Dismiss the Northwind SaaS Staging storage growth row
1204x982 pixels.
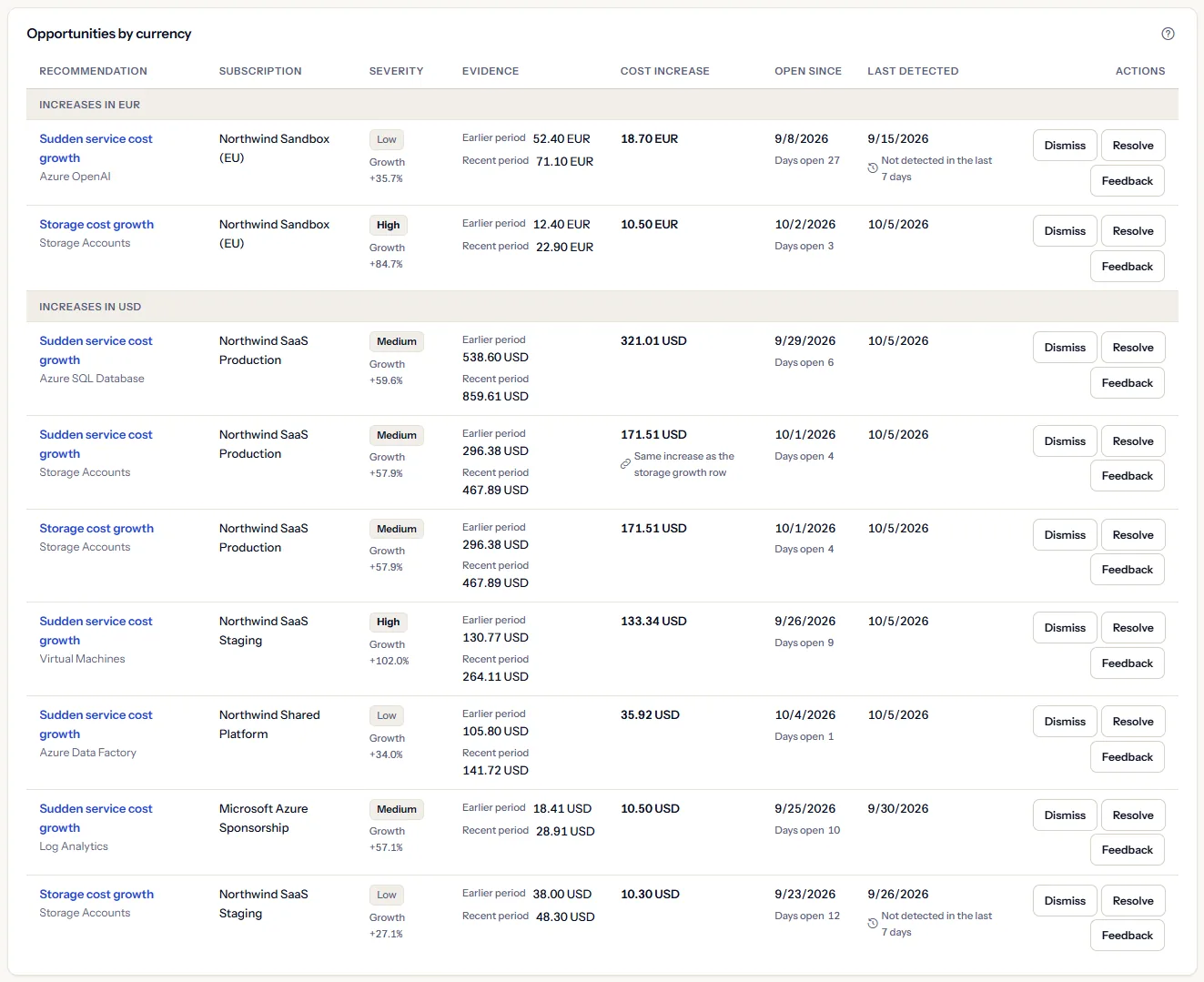[x=1065, y=901]
